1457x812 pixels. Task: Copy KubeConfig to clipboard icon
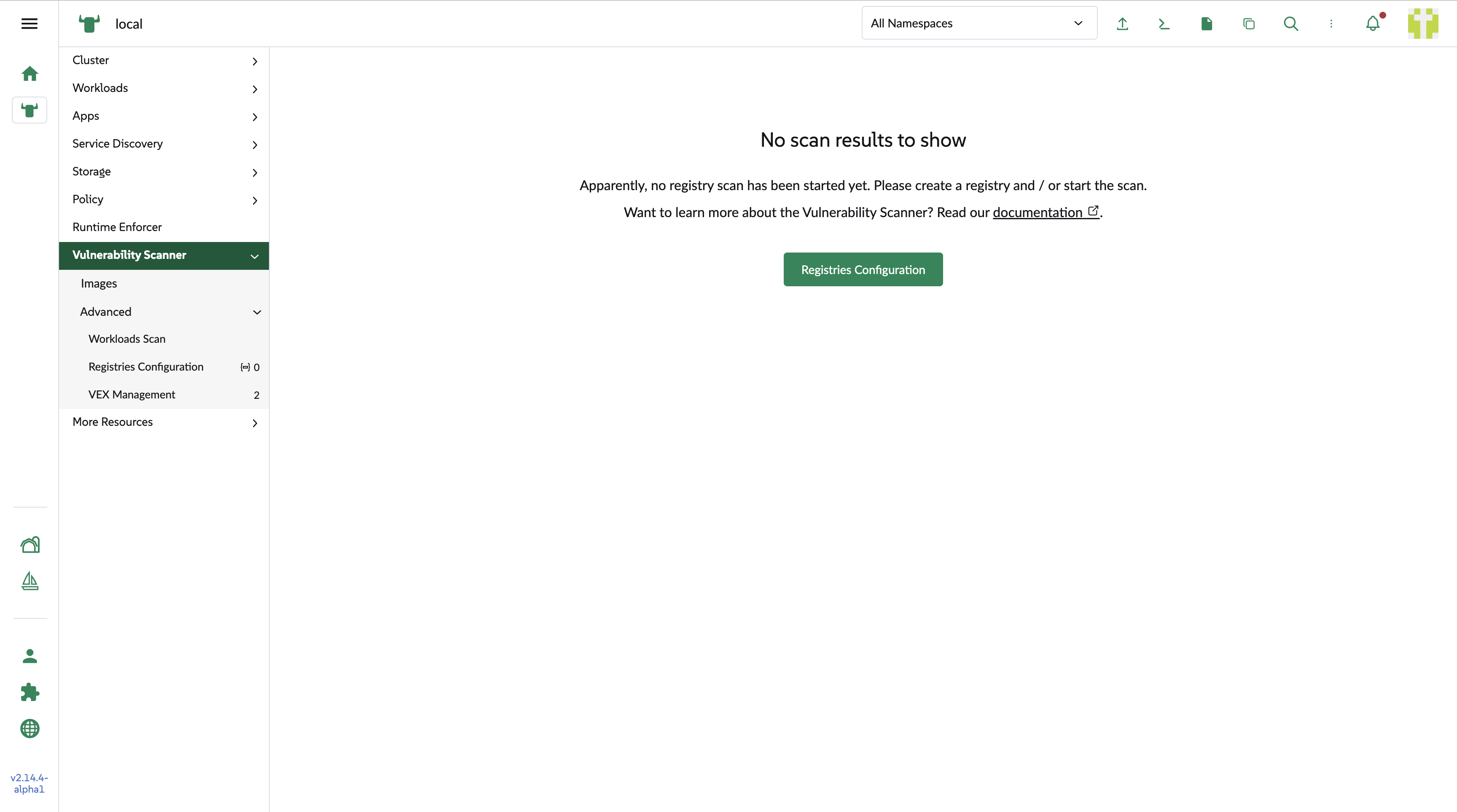[1249, 24]
